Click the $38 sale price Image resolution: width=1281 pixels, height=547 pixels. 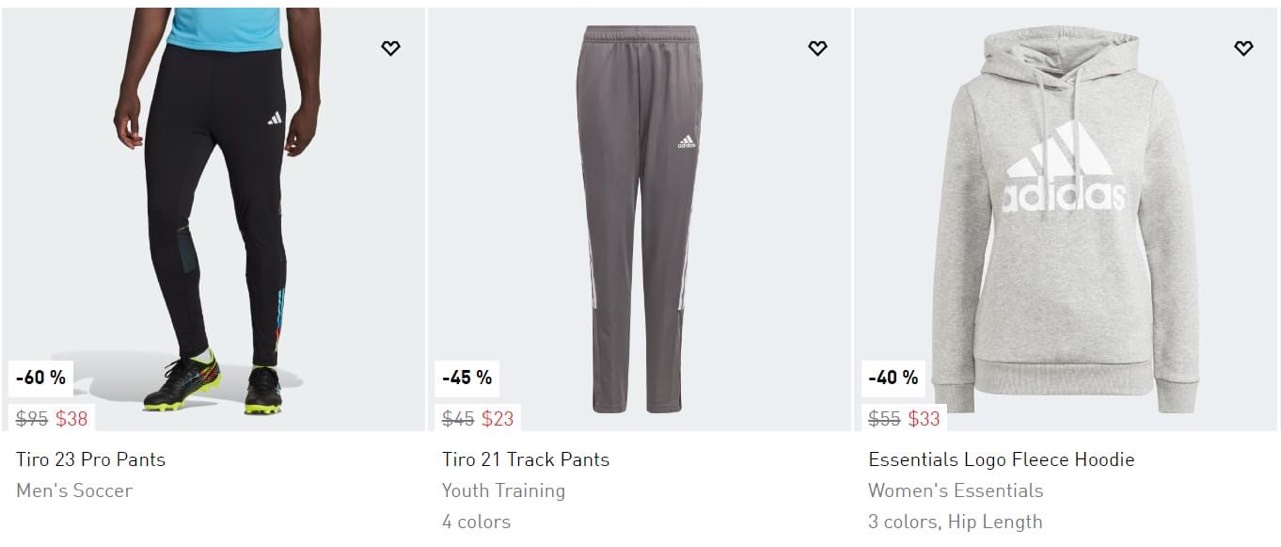pos(72,419)
